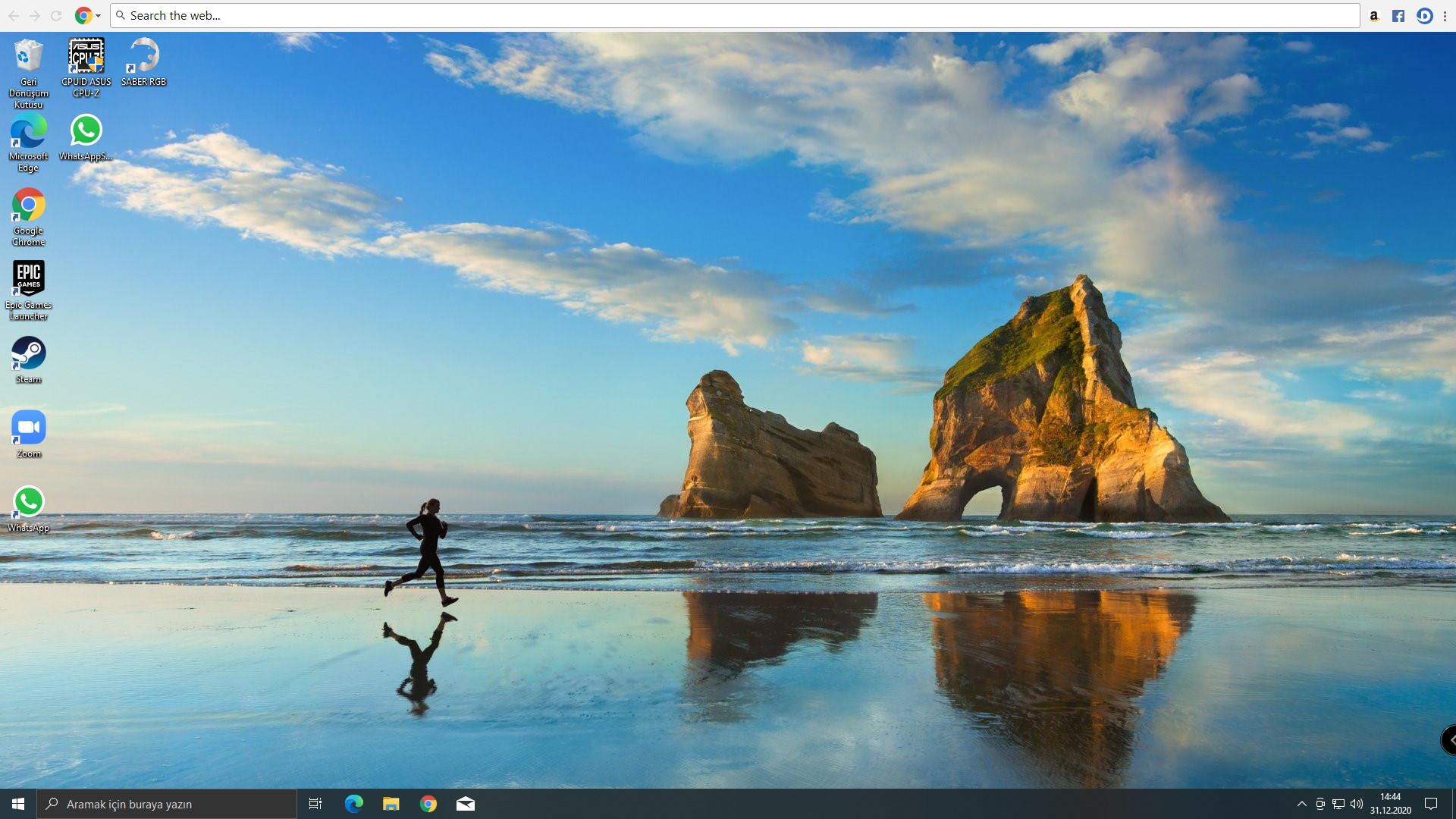Open WhatsAppSetup desktop file

pyautogui.click(x=86, y=131)
